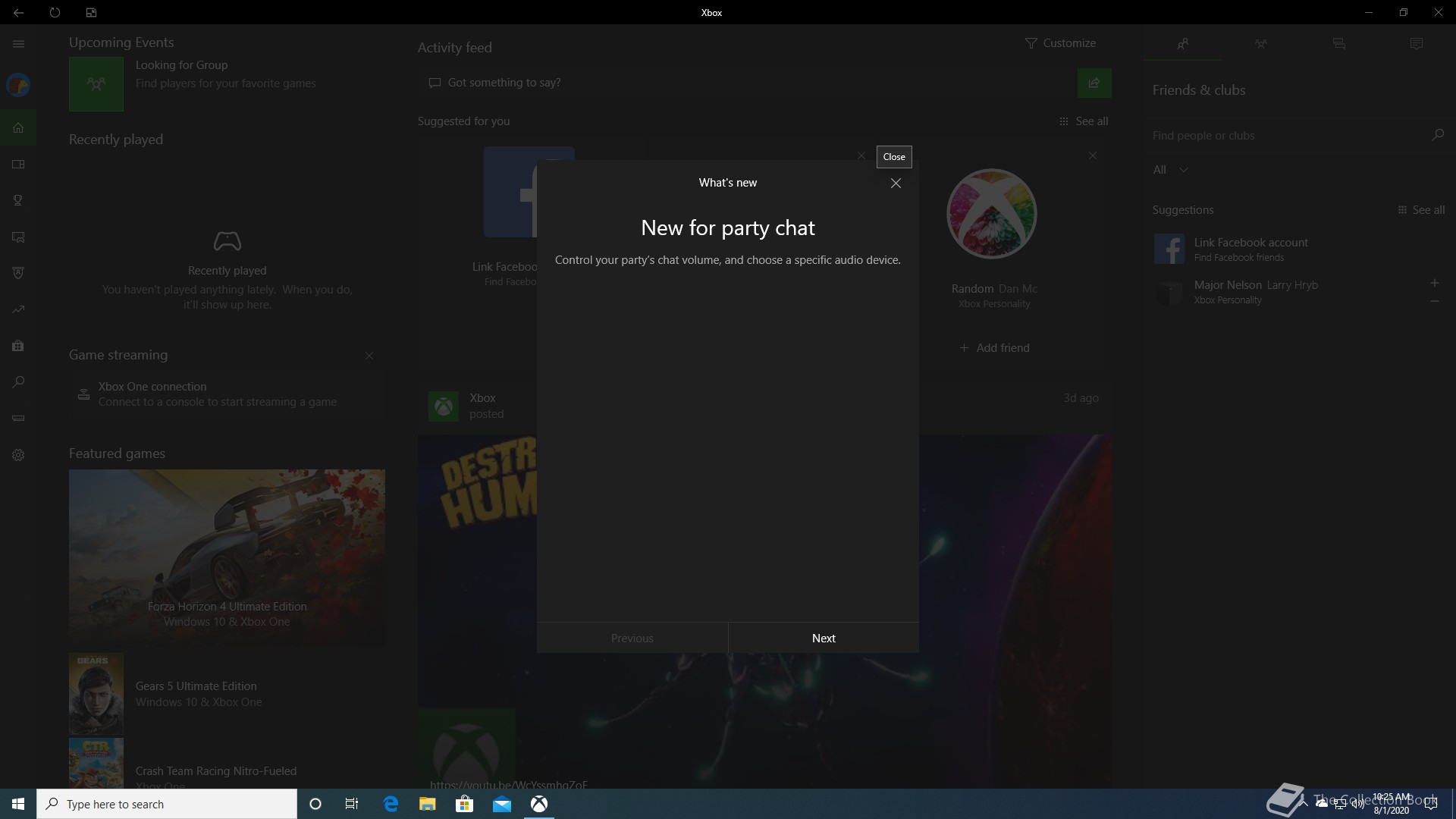Refresh the Xbox app page
The height and width of the screenshot is (819, 1456).
pyautogui.click(x=55, y=12)
